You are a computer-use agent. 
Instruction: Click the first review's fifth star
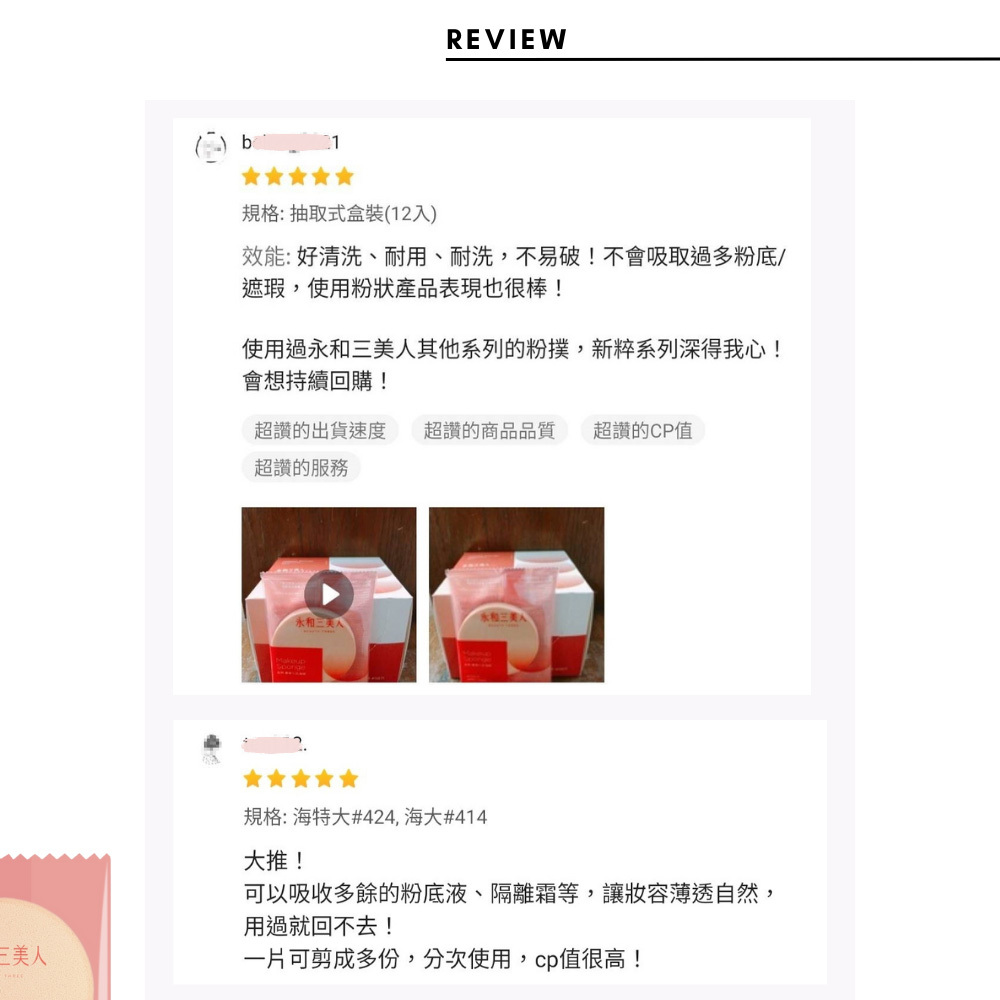pyautogui.click(x=344, y=176)
